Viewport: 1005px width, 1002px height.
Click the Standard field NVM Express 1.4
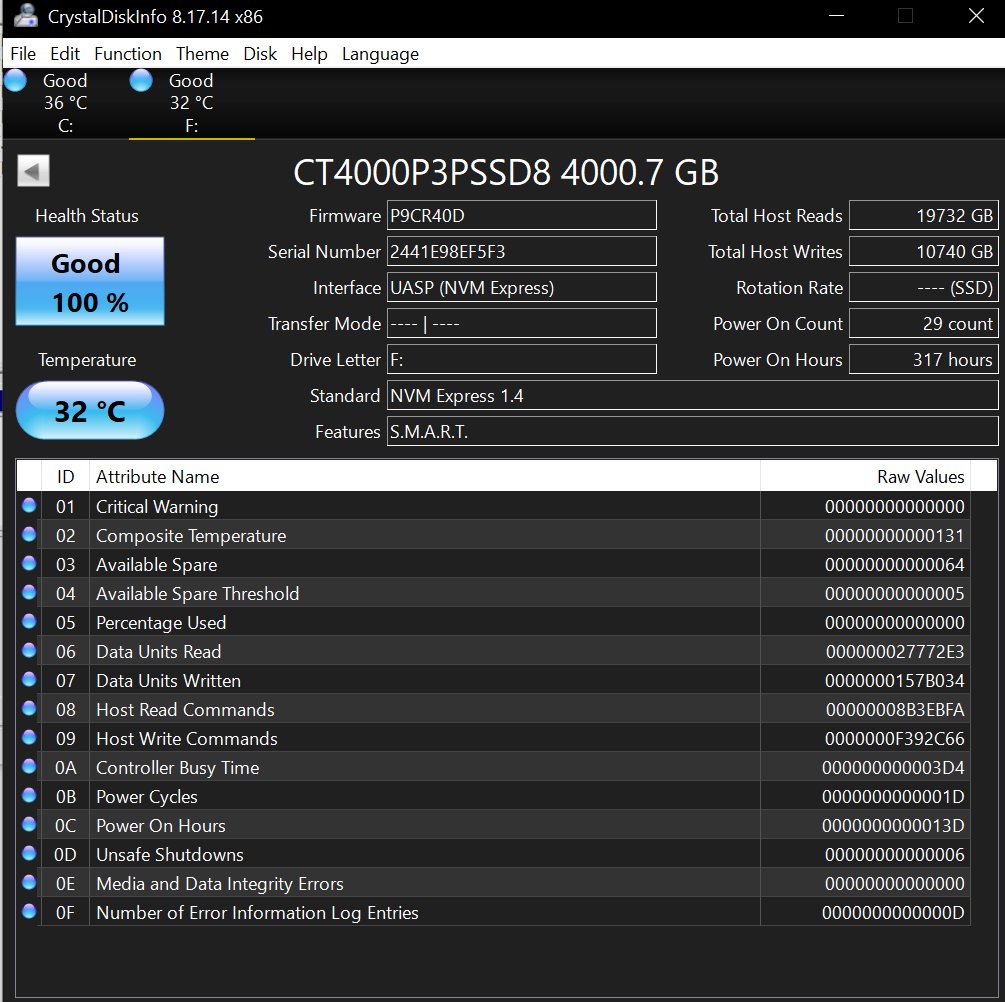(x=692, y=396)
